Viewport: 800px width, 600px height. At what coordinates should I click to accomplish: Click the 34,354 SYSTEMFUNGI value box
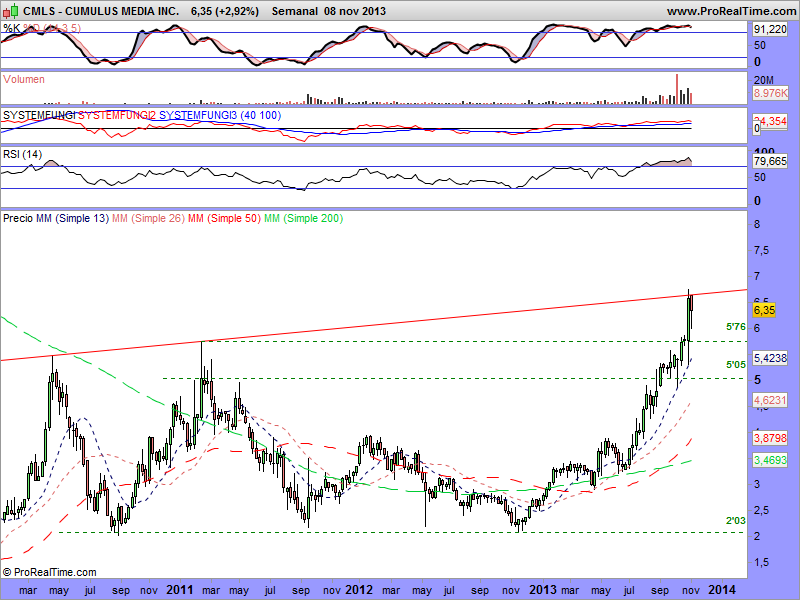point(770,121)
